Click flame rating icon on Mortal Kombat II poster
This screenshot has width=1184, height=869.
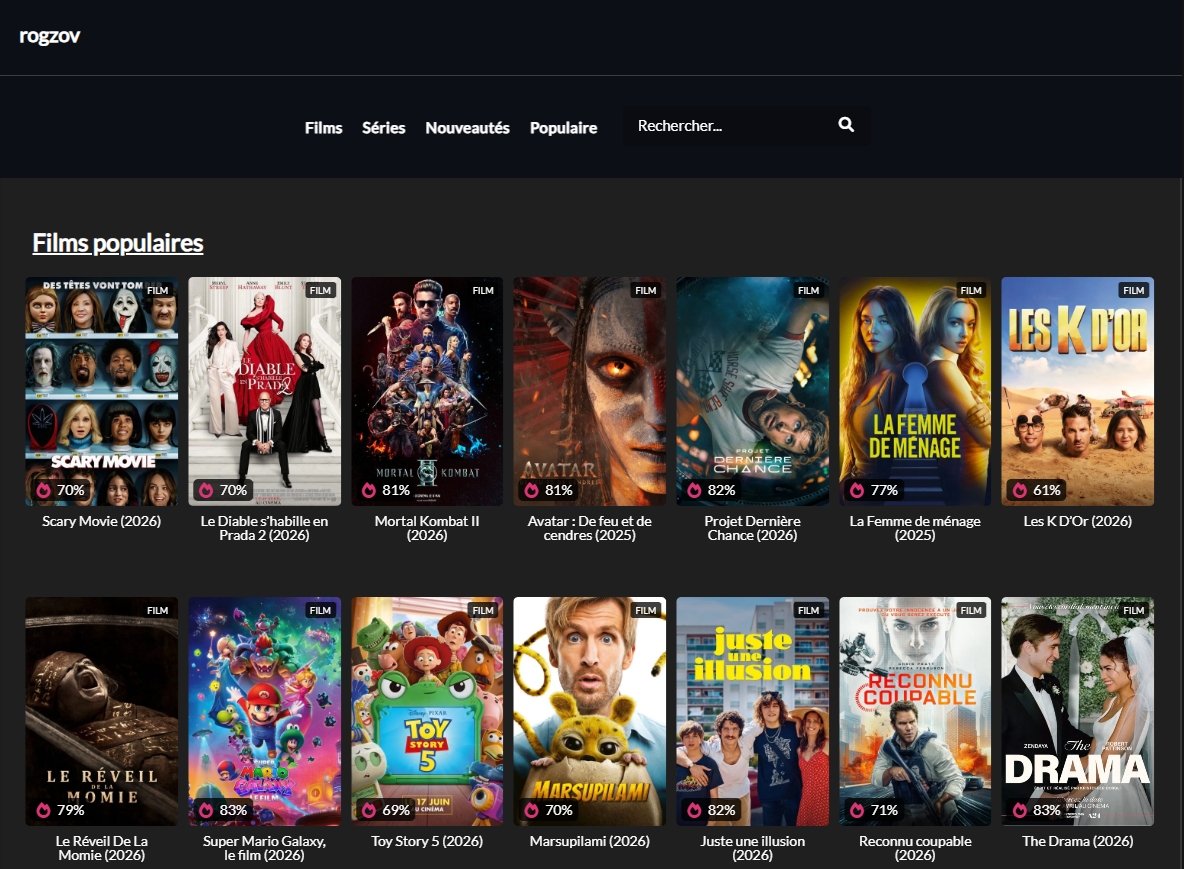pos(369,490)
